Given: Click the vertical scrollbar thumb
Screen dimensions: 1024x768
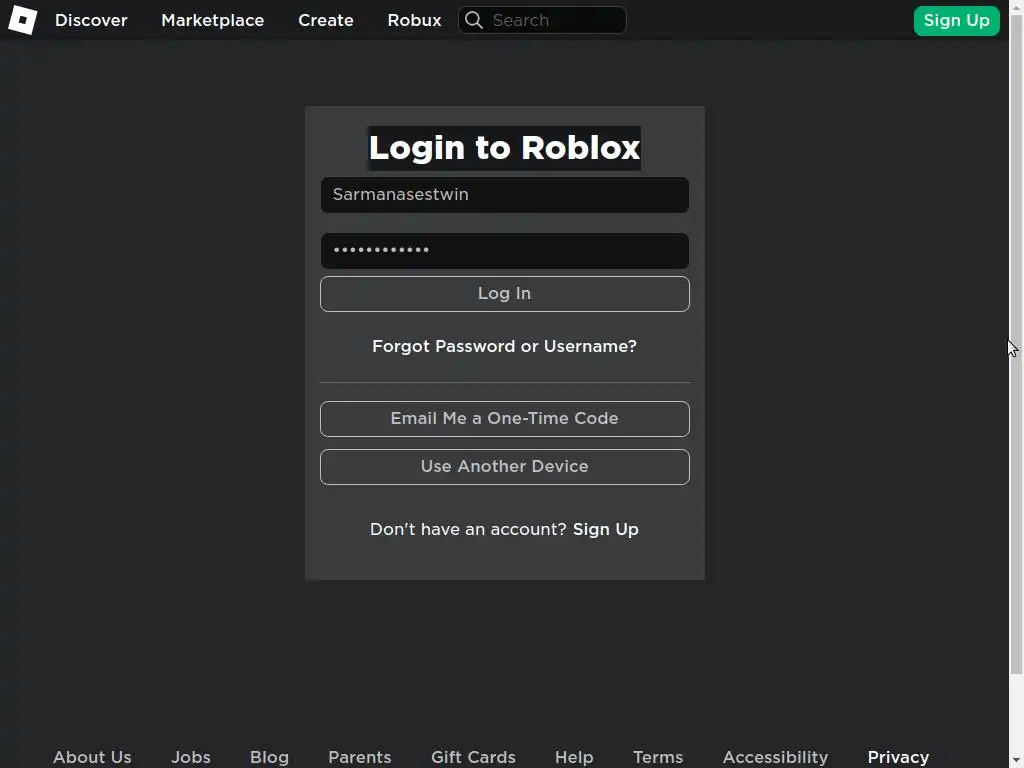Looking at the screenshot, I should 1016,344.
